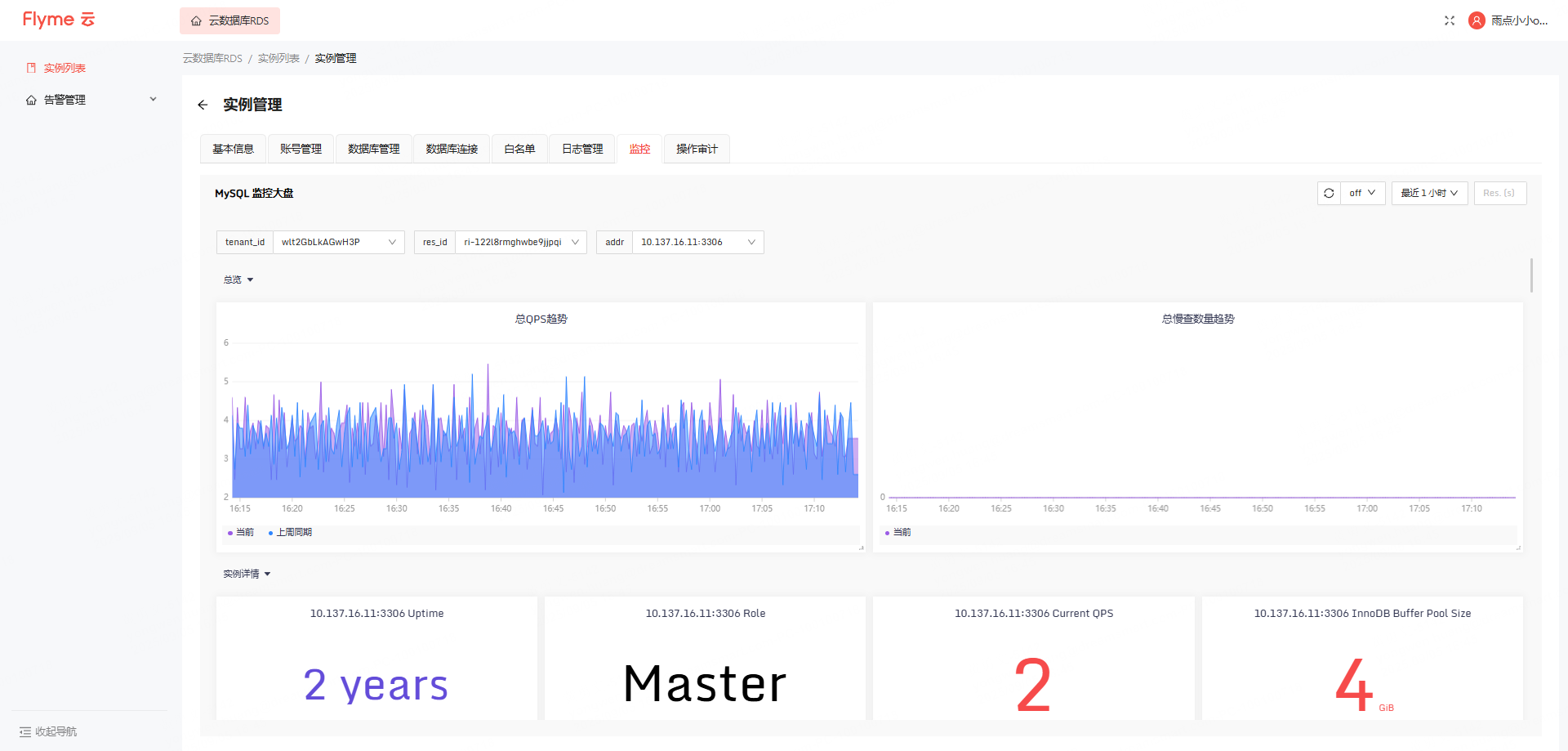Open the tenant_id dropdown
1568x751 pixels.
338,242
